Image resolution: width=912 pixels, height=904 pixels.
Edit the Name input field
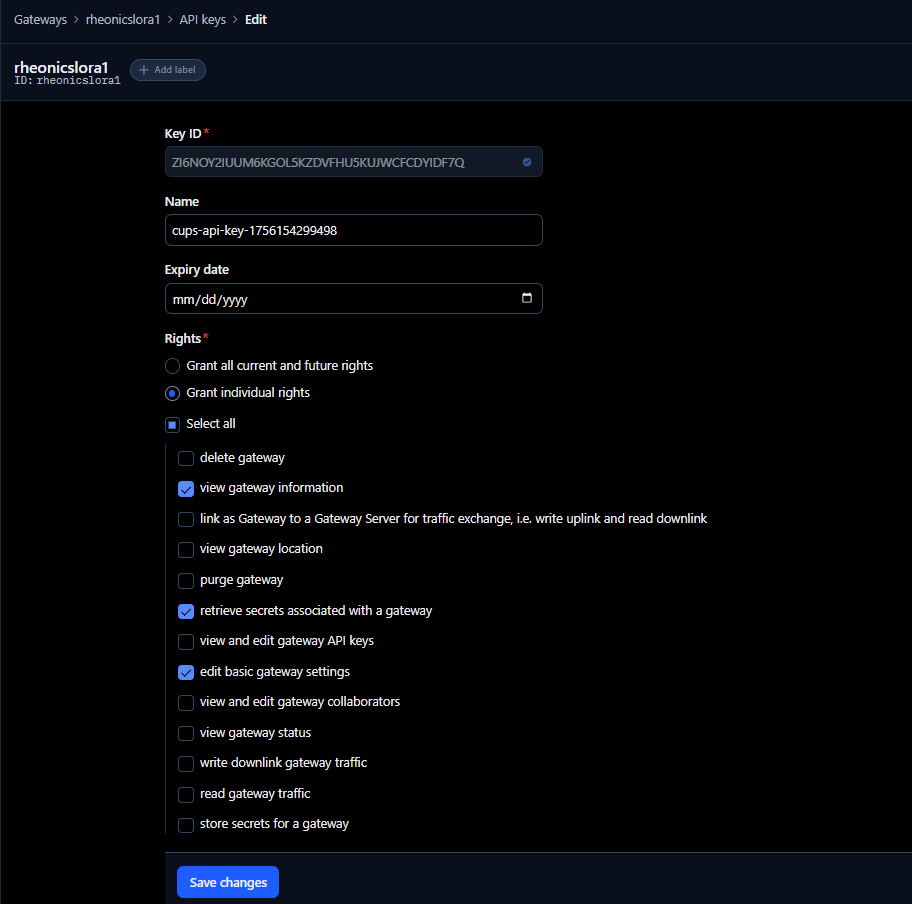pyautogui.click(x=354, y=230)
